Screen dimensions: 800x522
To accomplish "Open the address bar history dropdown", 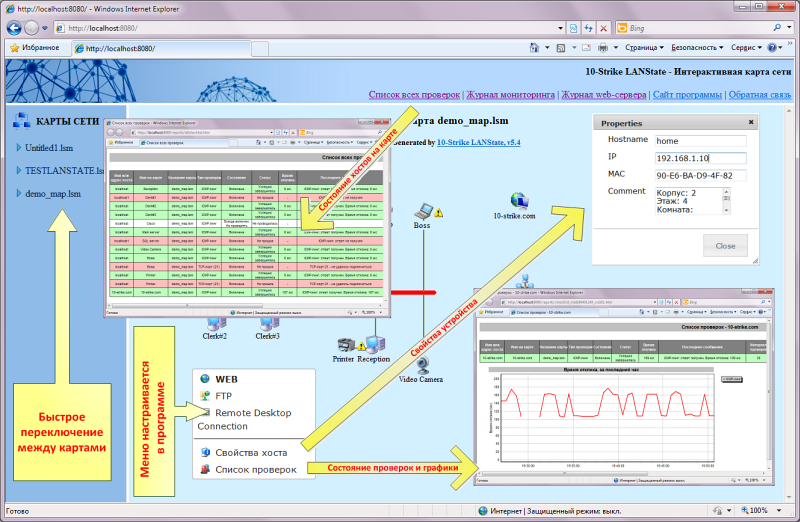I will point(560,28).
